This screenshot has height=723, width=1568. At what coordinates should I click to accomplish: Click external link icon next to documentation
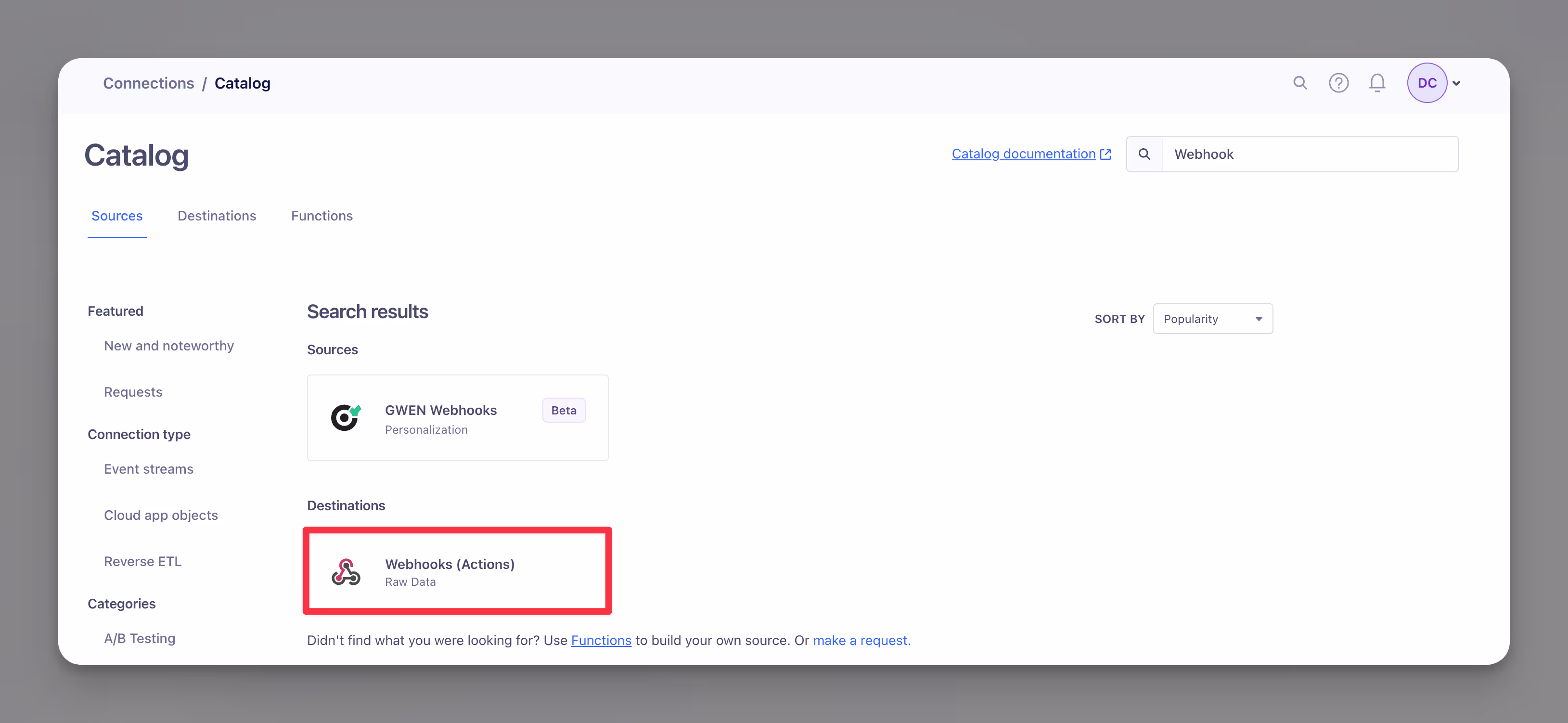tap(1106, 155)
